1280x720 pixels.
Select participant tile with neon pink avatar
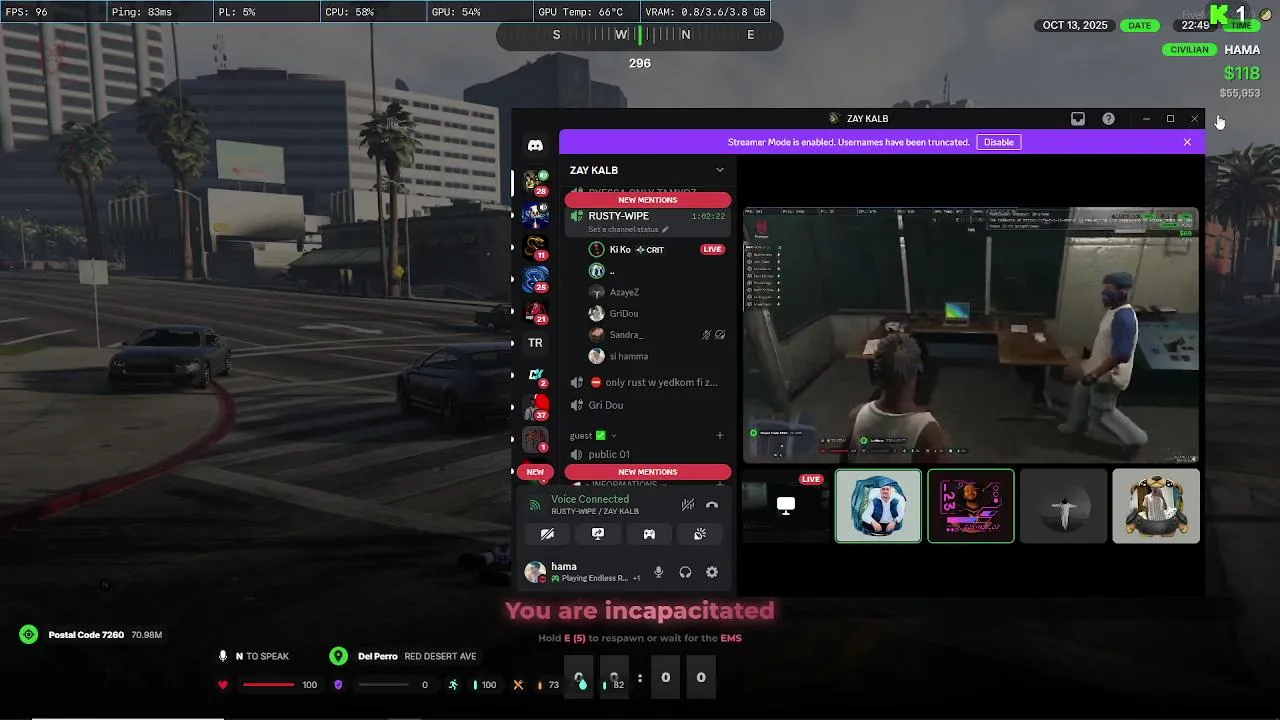(971, 506)
